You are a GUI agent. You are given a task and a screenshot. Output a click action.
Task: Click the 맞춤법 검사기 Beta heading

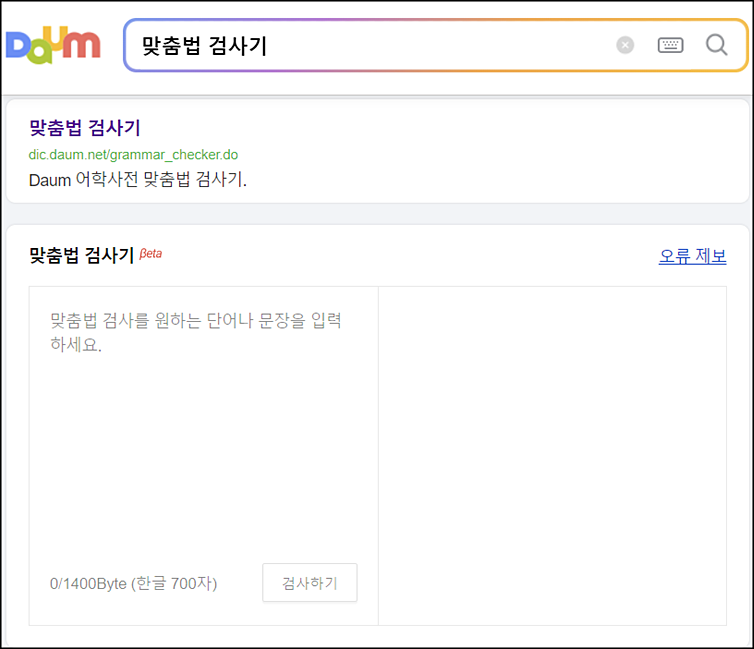(x=95, y=255)
